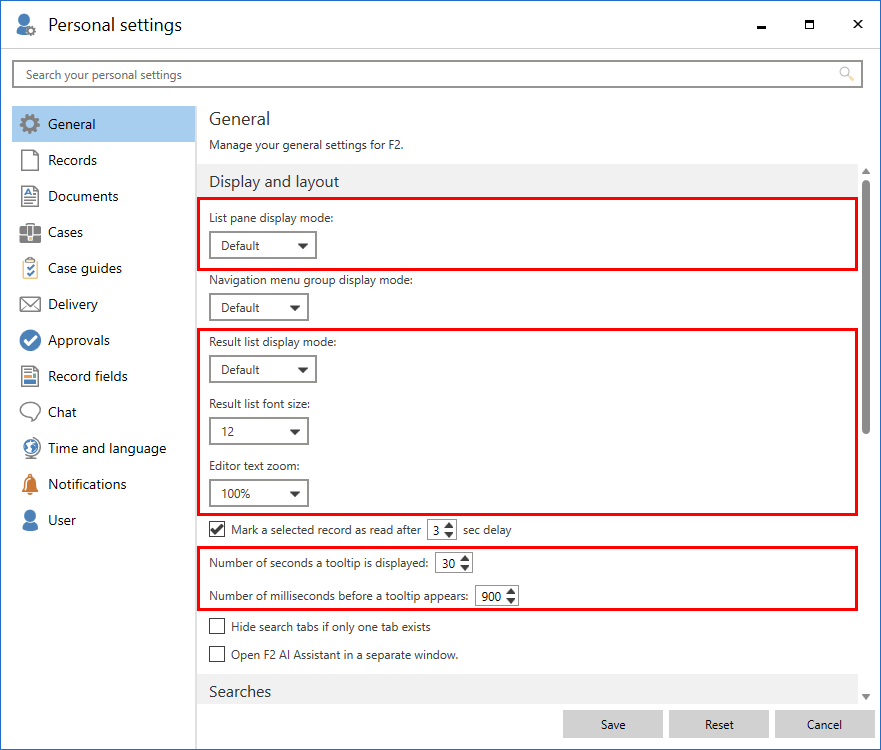Screen dimensions: 881x750
Task: Switch to Cases settings
Action: pyautogui.click(x=103, y=232)
